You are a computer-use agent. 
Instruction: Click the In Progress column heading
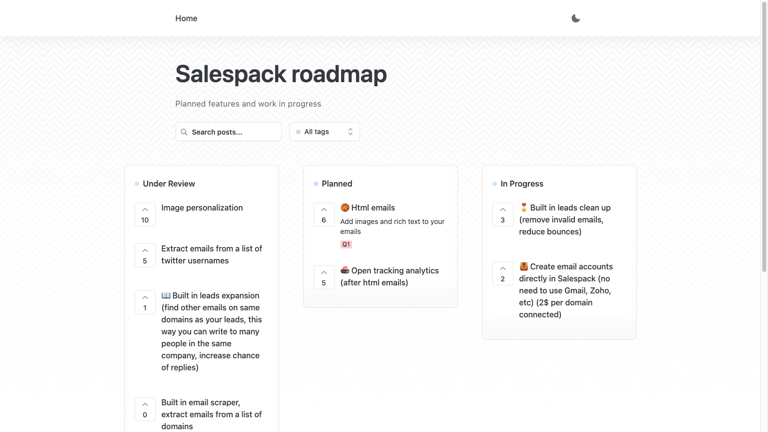click(522, 184)
